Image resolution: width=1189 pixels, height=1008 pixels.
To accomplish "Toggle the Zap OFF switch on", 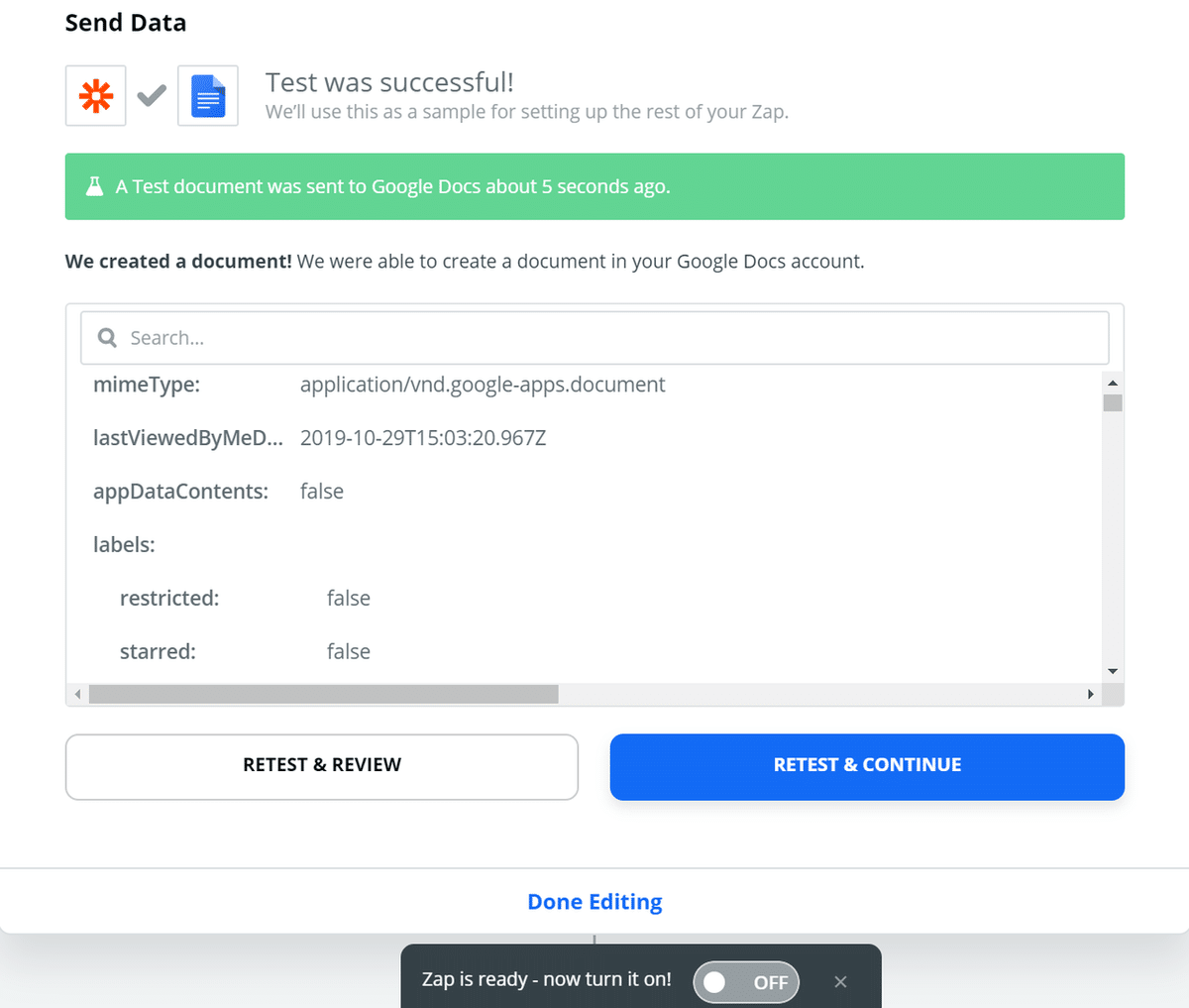I will click(x=746, y=982).
